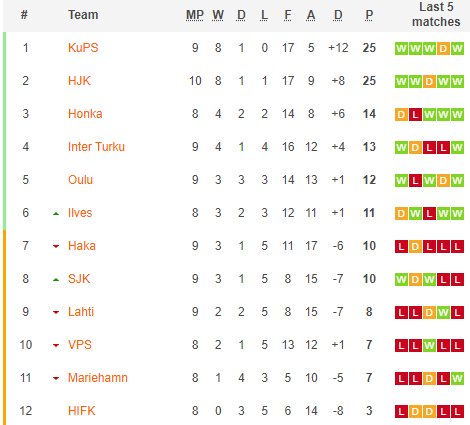Screen dimensions: 470x425
Task: Click the MP column header
Action: click(x=195, y=15)
